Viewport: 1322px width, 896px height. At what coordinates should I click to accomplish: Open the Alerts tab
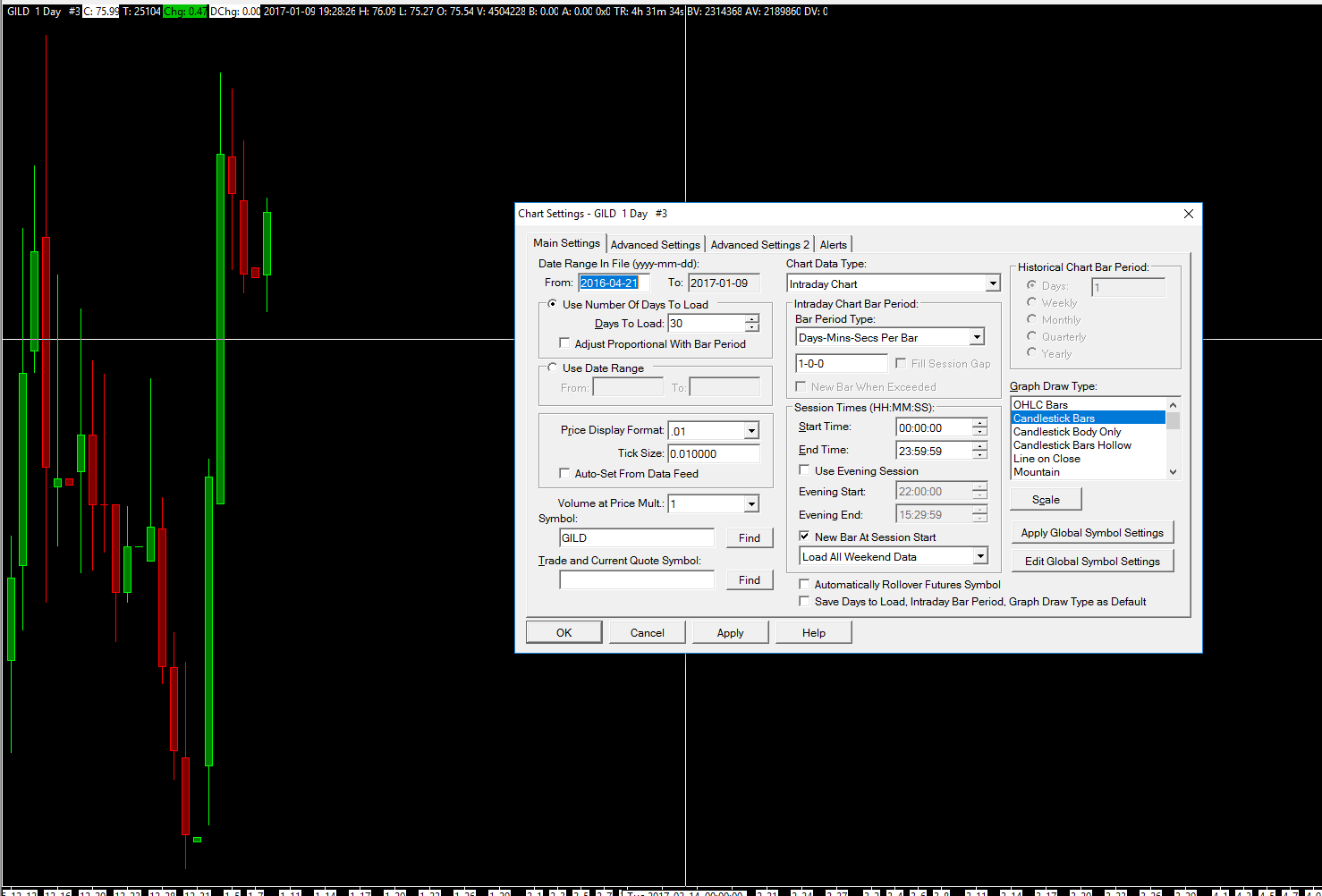pyautogui.click(x=833, y=245)
